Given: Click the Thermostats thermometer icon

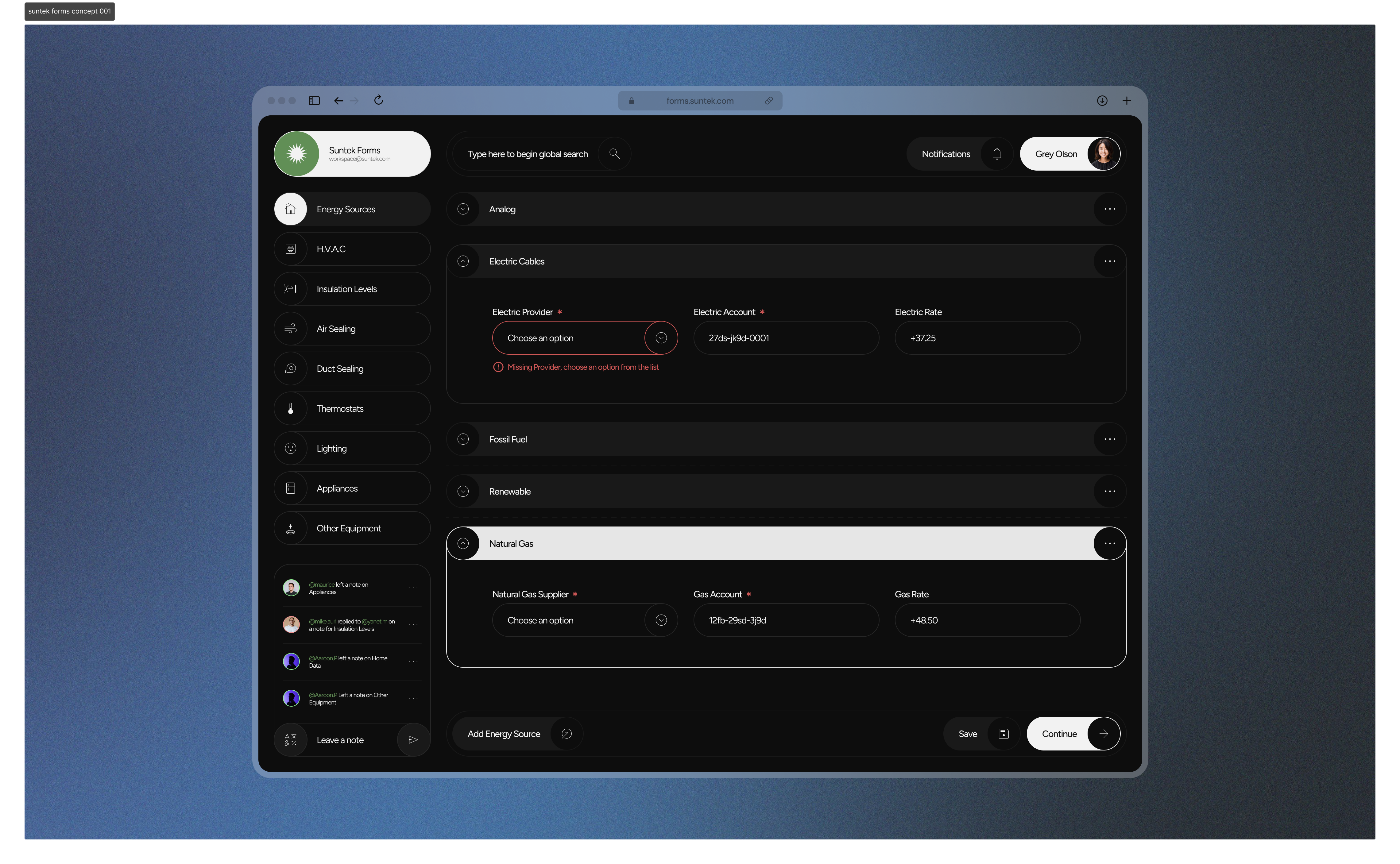Looking at the screenshot, I should pos(290,408).
